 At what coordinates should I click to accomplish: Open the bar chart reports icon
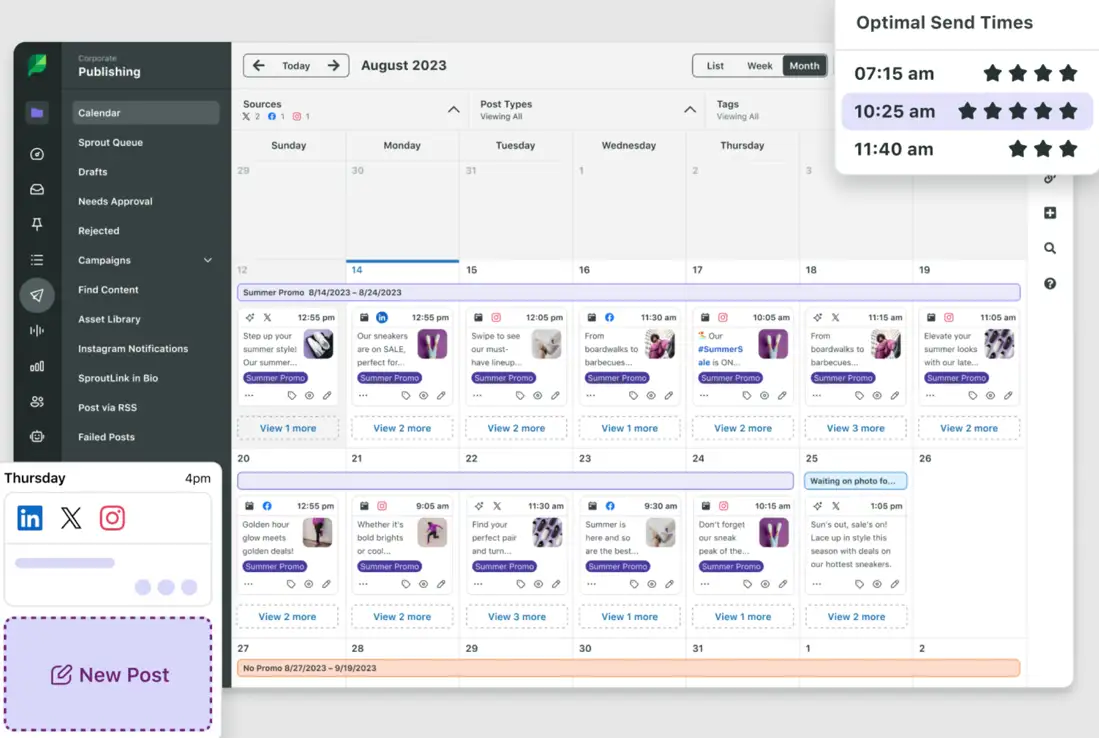tap(37, 366)
